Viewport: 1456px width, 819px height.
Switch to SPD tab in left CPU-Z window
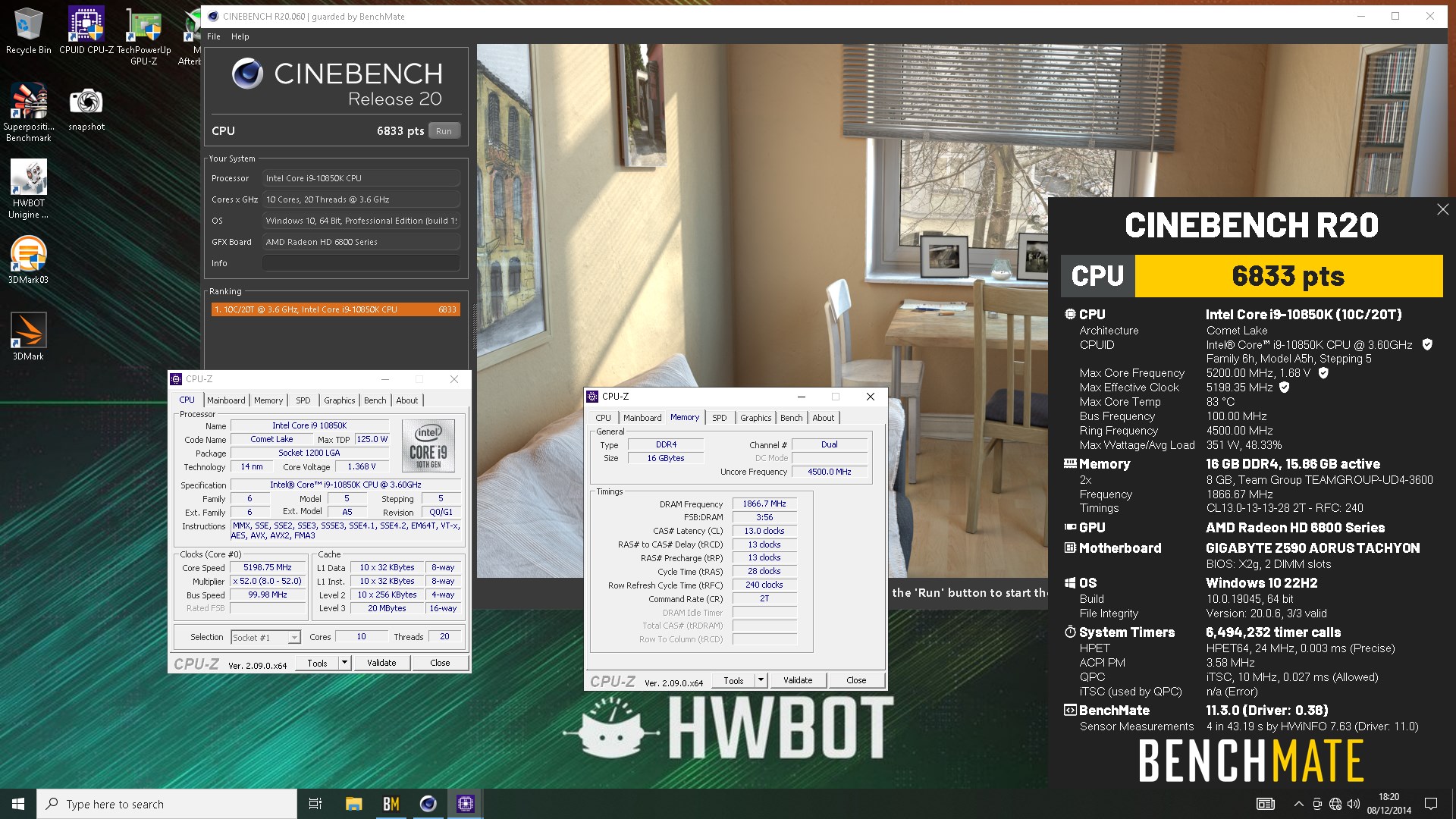303,400
